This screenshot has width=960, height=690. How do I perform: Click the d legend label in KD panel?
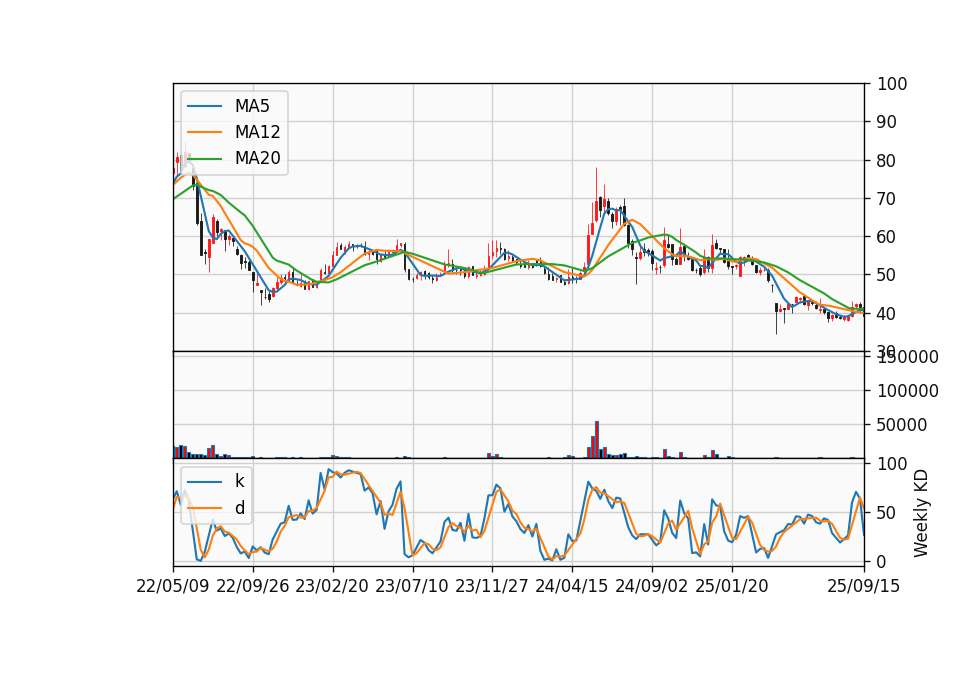click(x=240, y=508)
